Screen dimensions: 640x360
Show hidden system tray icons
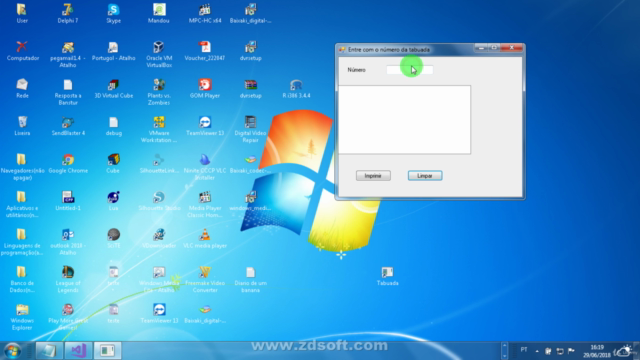(x=537, y=351)
